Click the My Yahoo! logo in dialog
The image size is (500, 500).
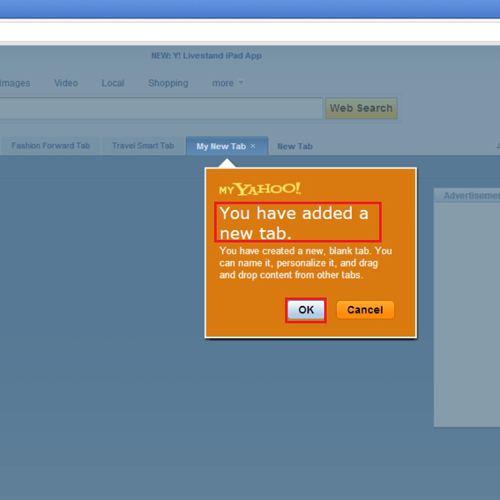tap(260, 189)
